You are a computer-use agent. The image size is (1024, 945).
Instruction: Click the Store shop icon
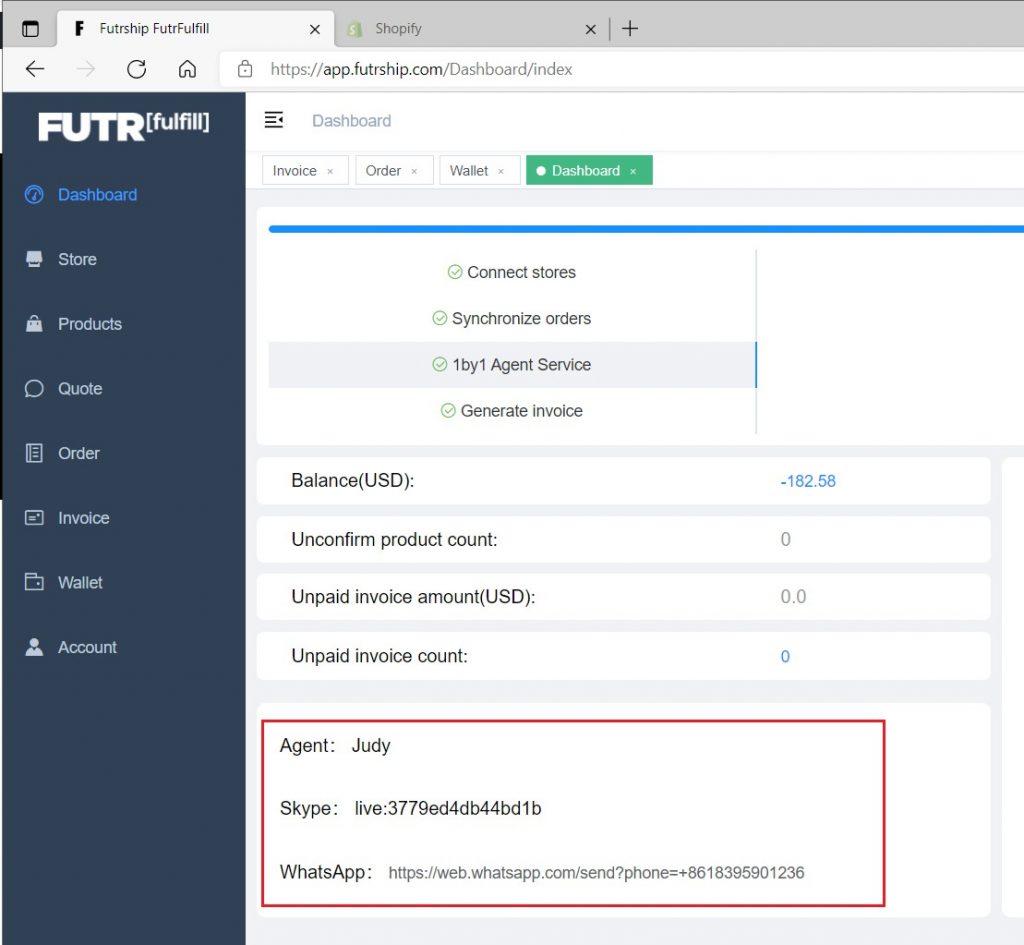pyautogui.click(x=34, y=259)
